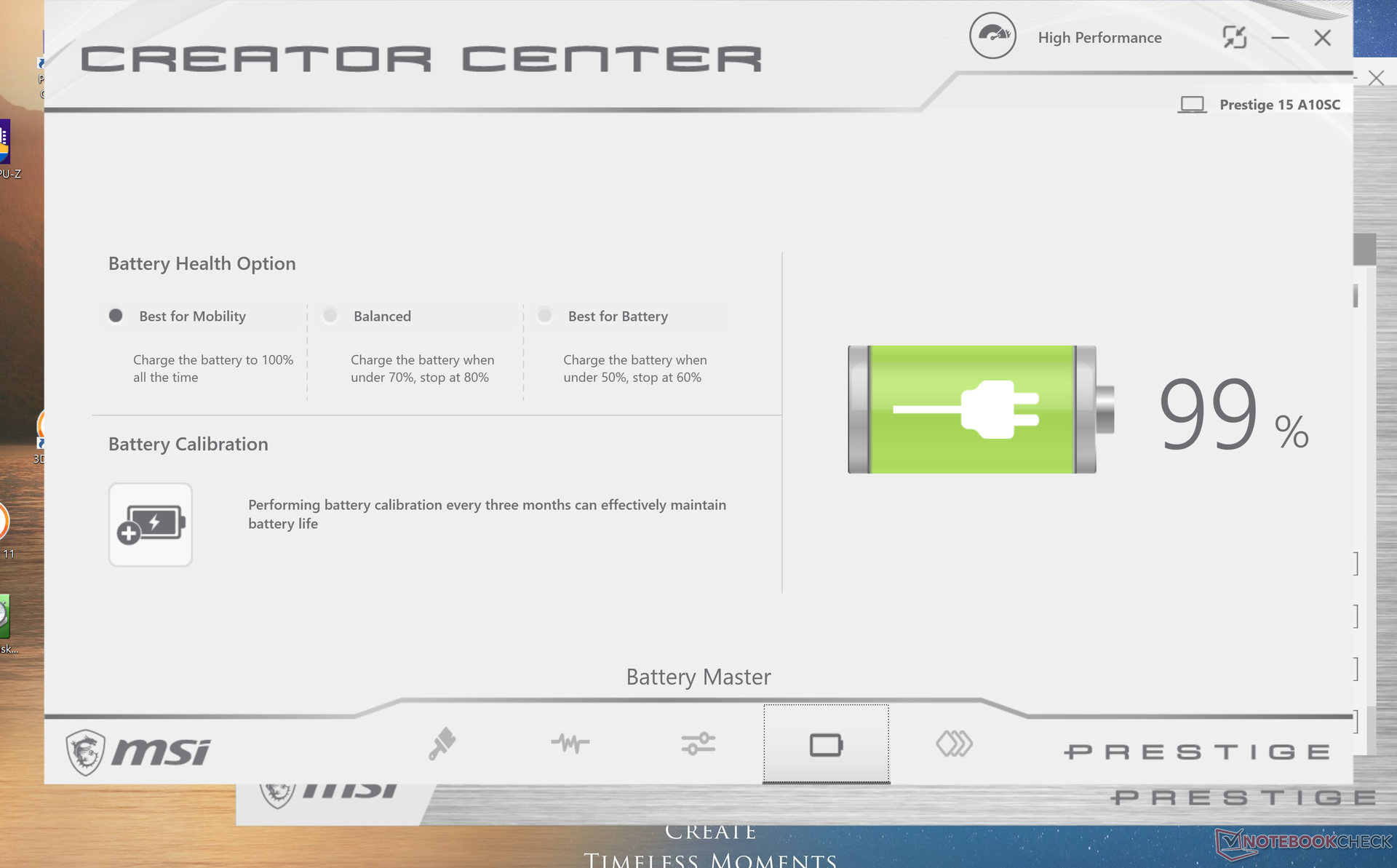
Task: Click the background window scrollbar thumb
Action: (x=1364, y=250)
